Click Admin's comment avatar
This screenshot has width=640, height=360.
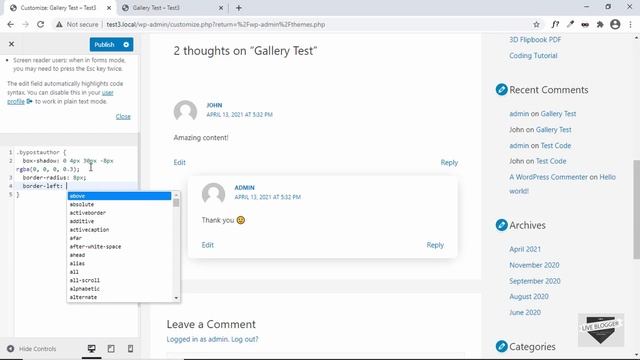coord(213,193)
